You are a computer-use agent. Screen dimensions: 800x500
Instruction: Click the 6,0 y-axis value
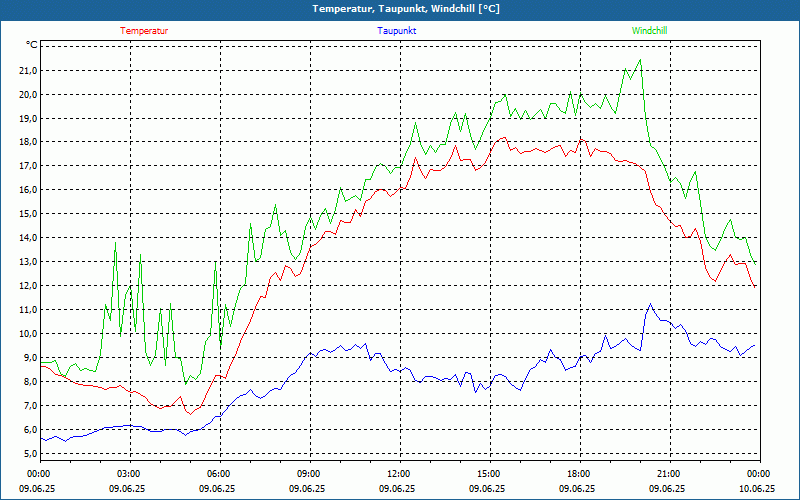(30, 430)
